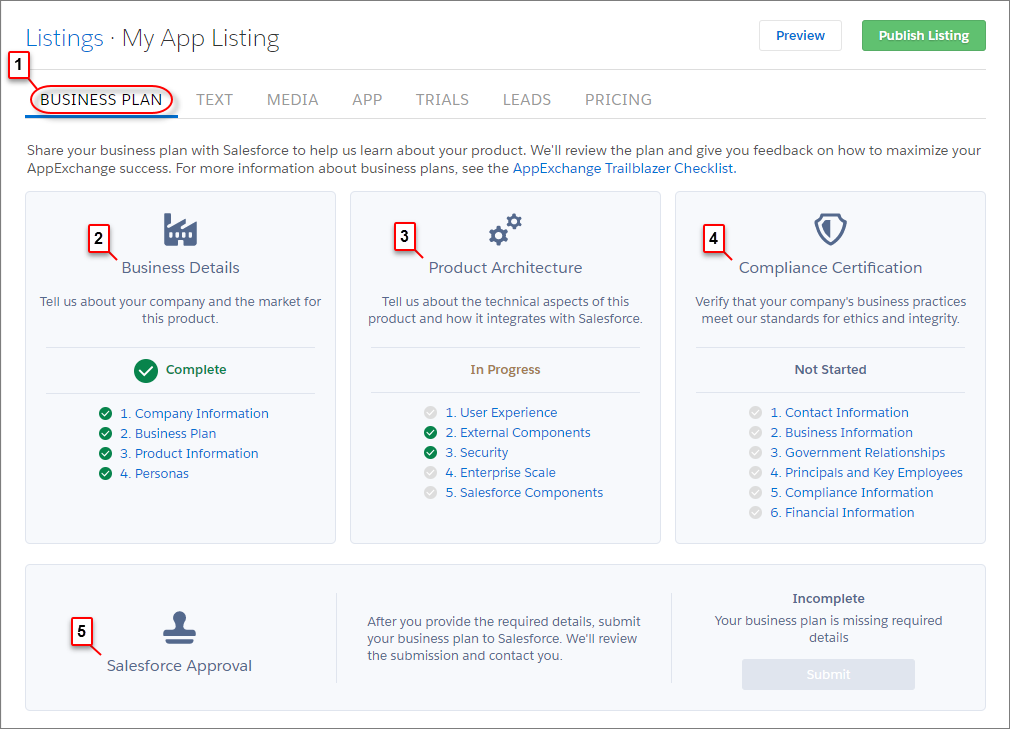Click gray check beside Government Relationships
1010x729 pixels.
756,452
